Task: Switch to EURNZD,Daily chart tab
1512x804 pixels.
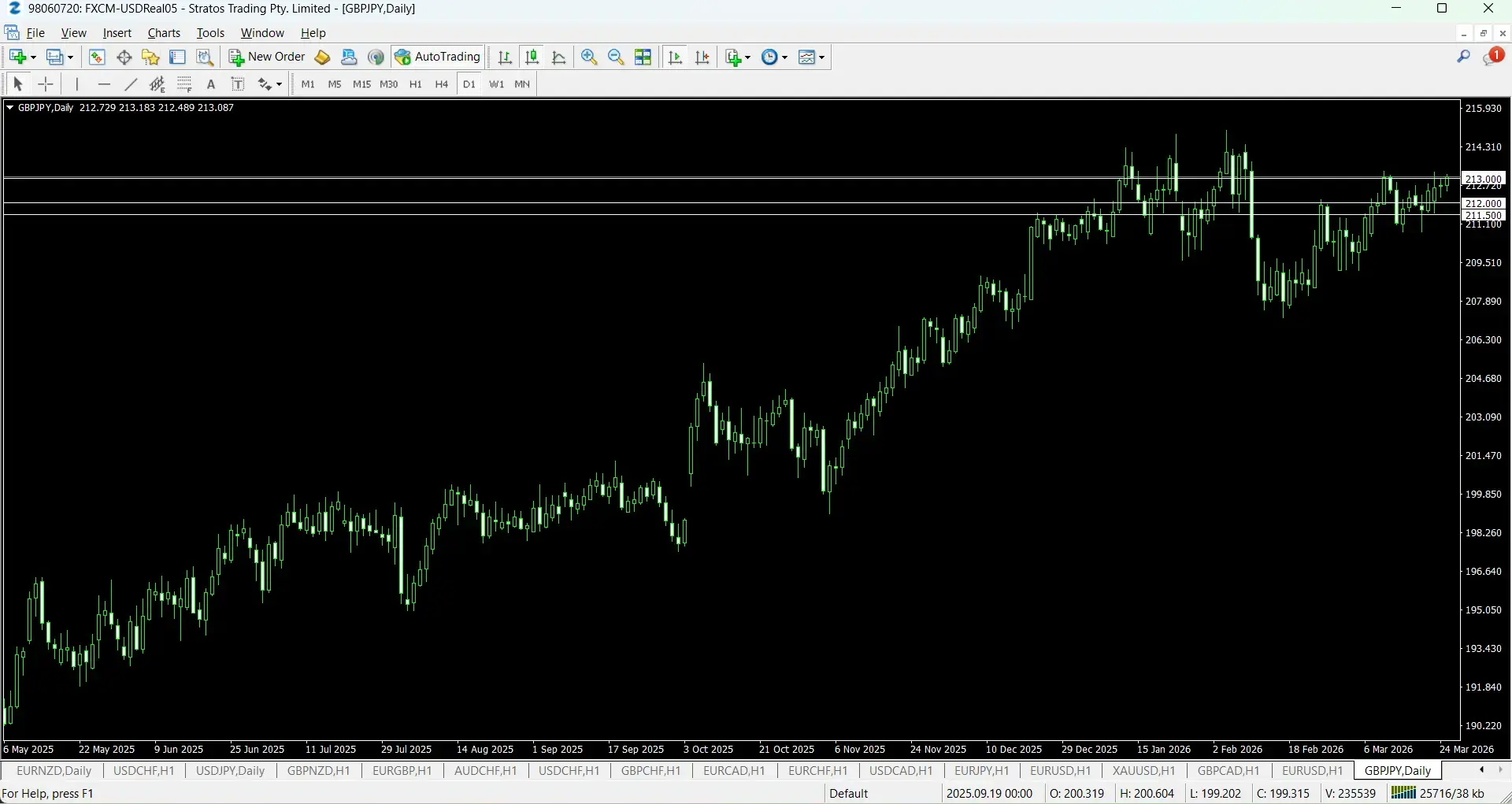Action: pos(54,771)
